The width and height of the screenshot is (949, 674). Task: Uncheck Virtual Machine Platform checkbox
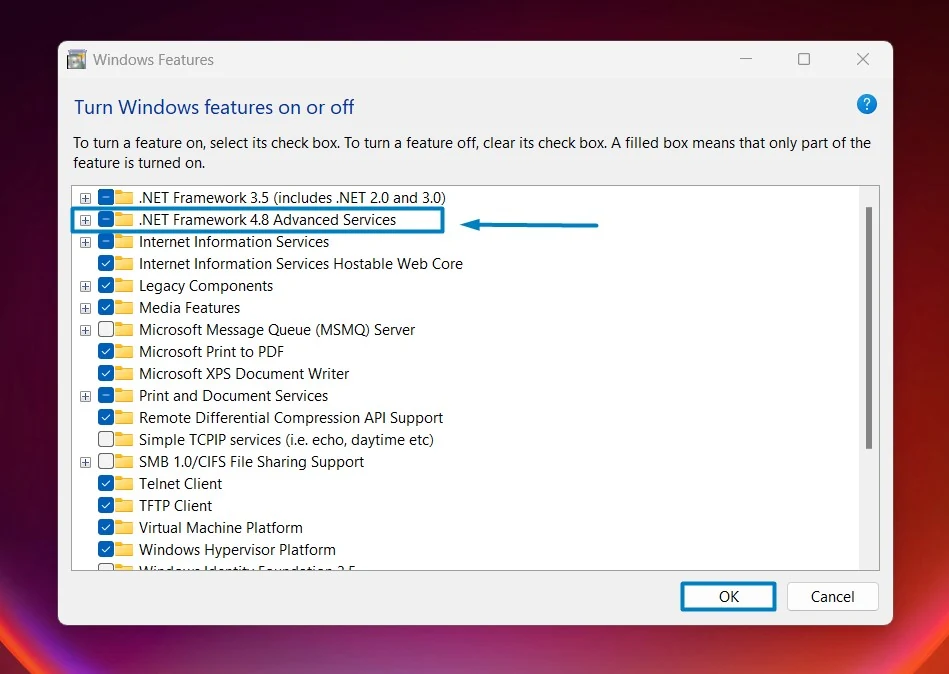pos(106,528)
